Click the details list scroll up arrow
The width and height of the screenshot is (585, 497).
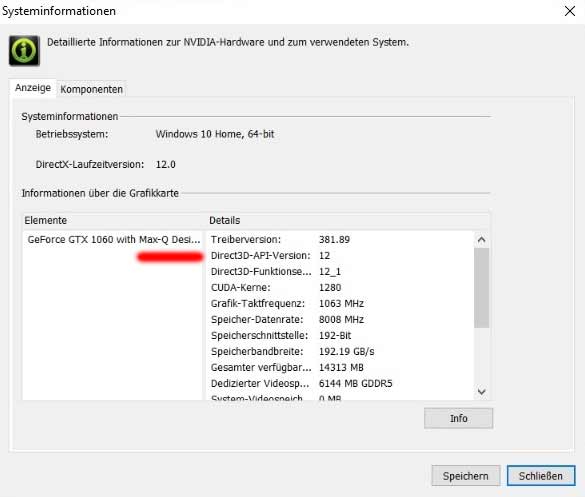pos(481,240)
